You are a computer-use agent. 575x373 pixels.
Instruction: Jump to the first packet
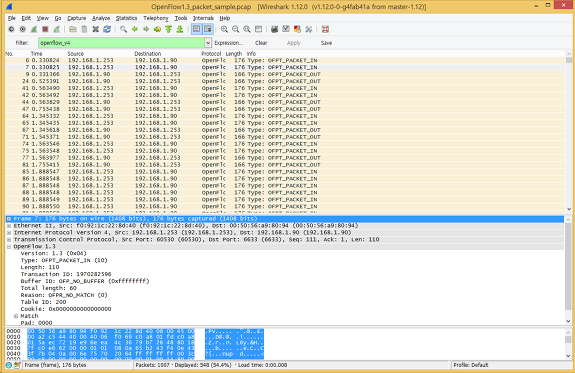(x=169, y=29)
